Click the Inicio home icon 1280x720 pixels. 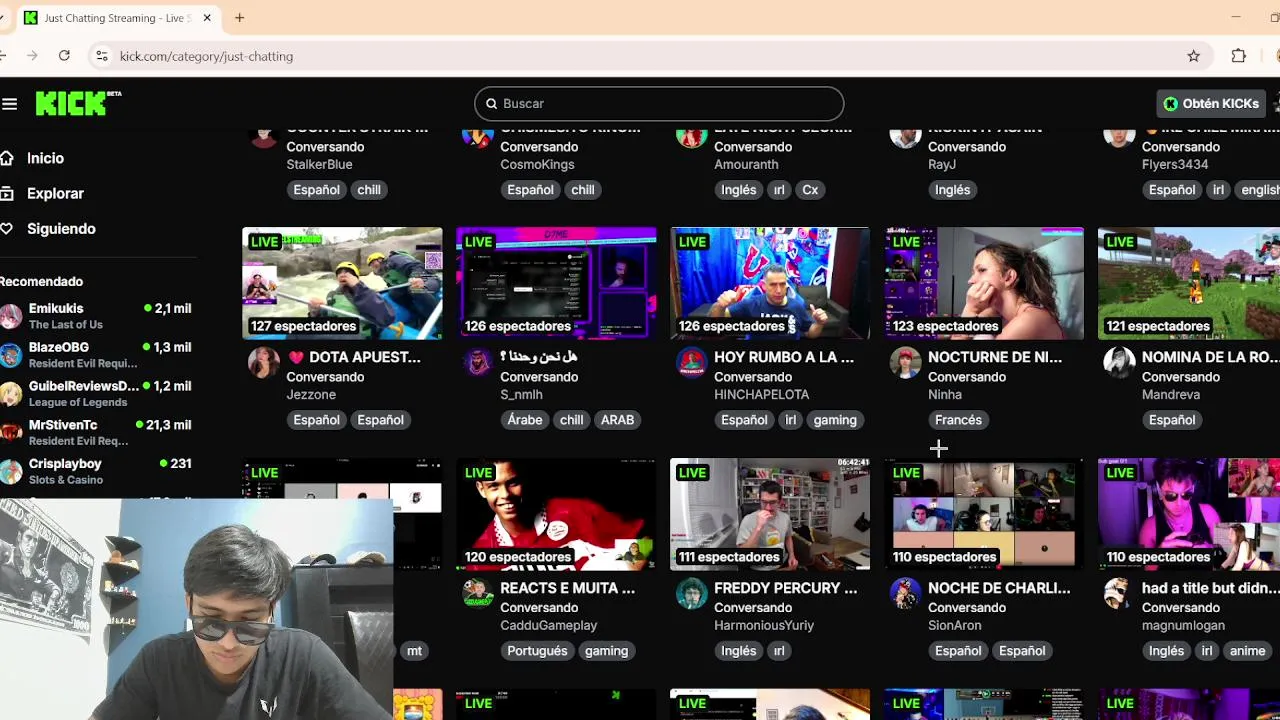click(7, 158)
